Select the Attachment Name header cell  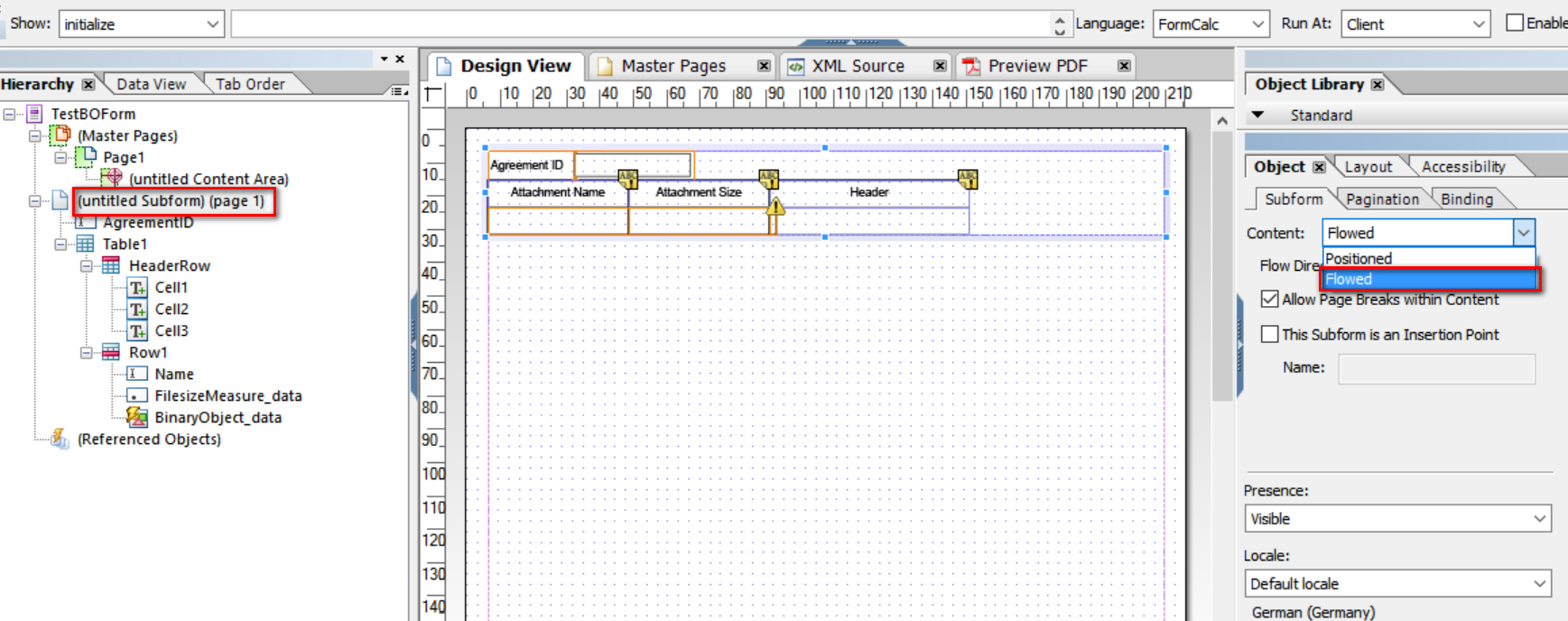tap(557, 192)
